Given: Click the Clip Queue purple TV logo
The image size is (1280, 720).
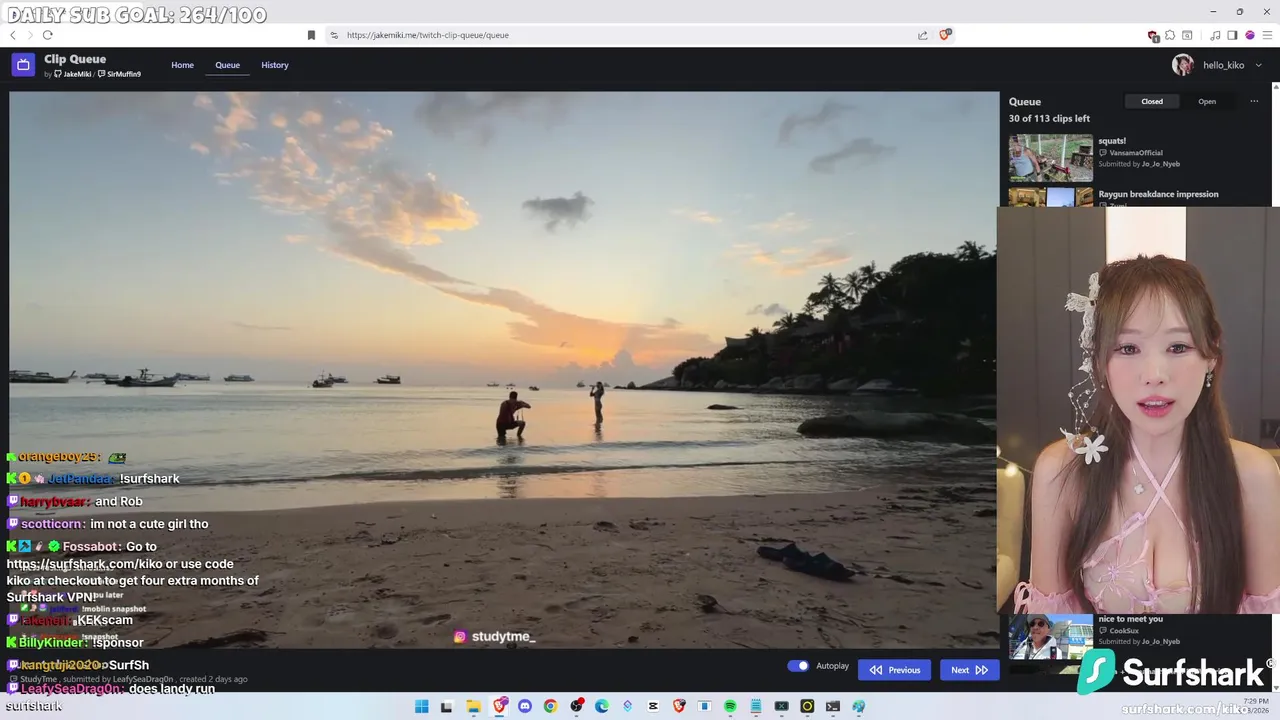Looking at the screenshot, I should click(23, 65).
